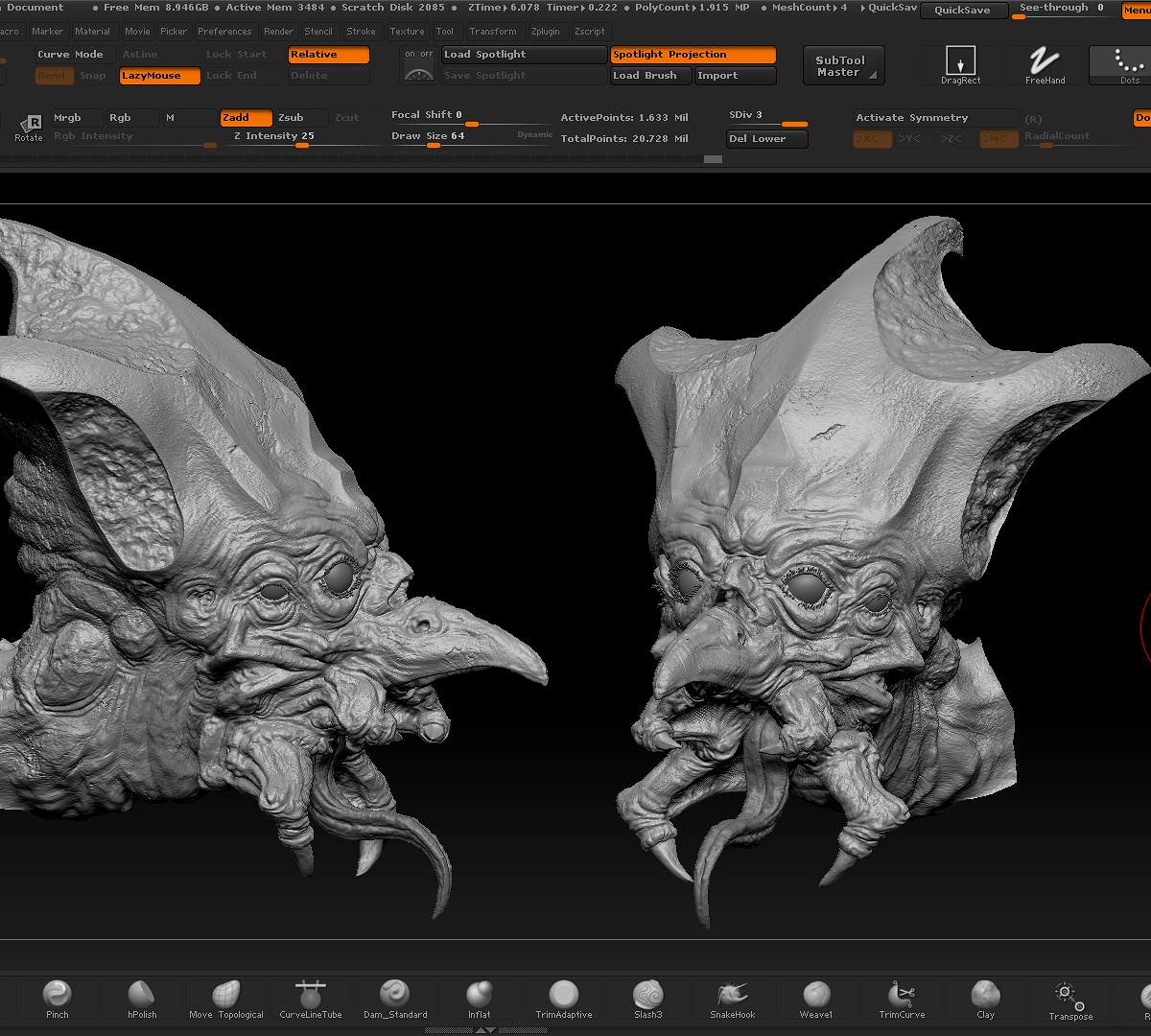Viewport: 1151px width, 1036px height.
Task: Expand the brush shelf arrows at bottom
Action: click(x=485, y=1030)
